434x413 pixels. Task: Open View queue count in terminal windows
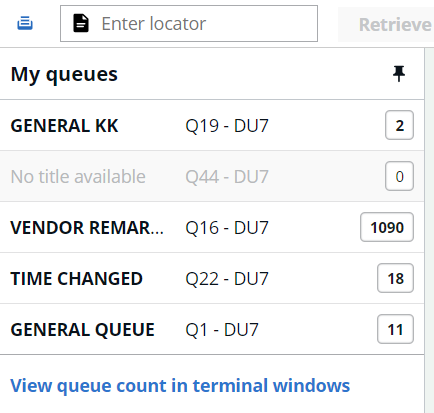(180, 386)
